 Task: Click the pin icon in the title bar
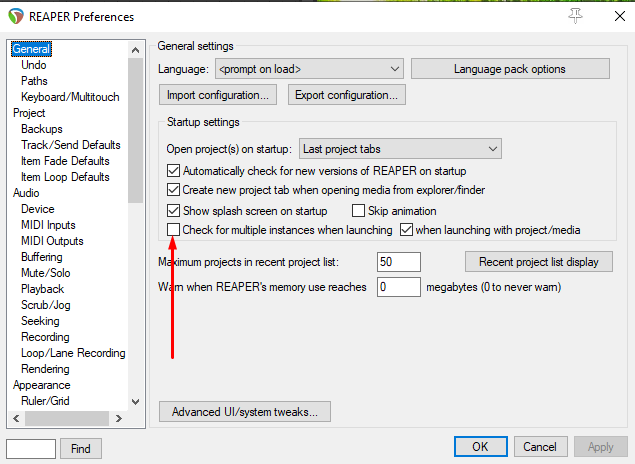575,16
